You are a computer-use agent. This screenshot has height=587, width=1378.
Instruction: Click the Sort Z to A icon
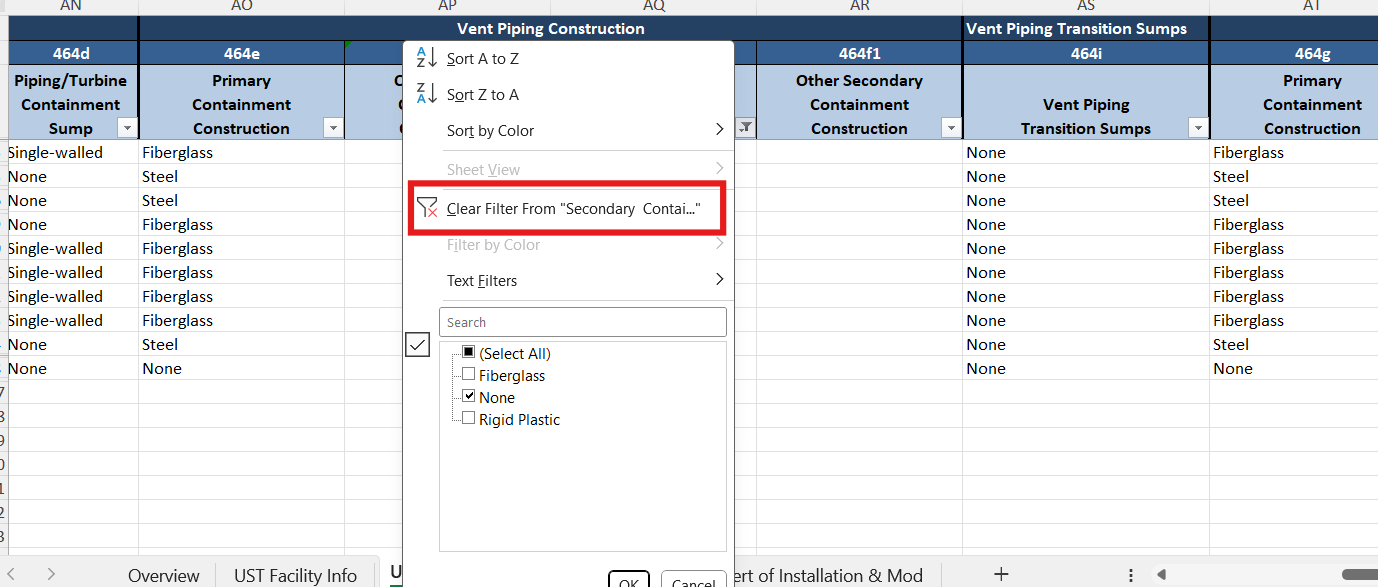[x=426, y=94]
